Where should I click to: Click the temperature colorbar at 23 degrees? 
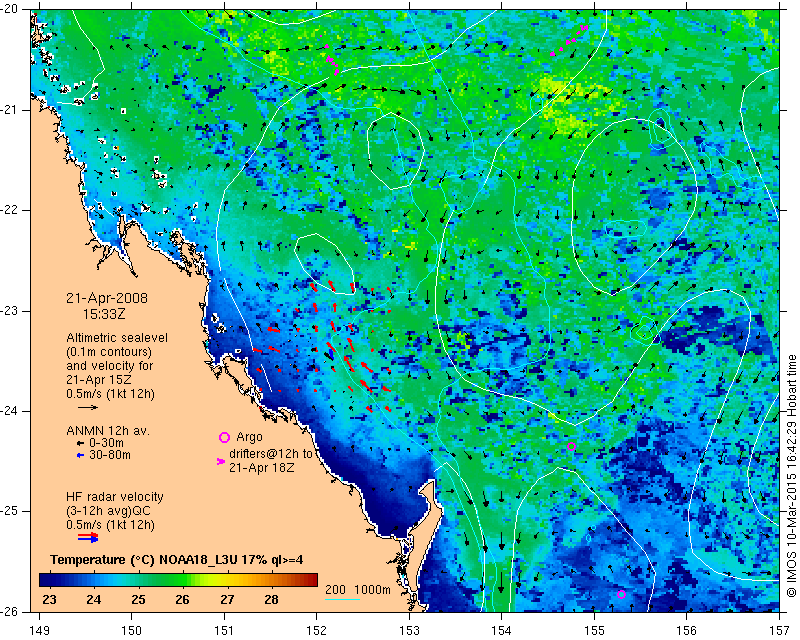pyautogui.click(x=49, y=580)
